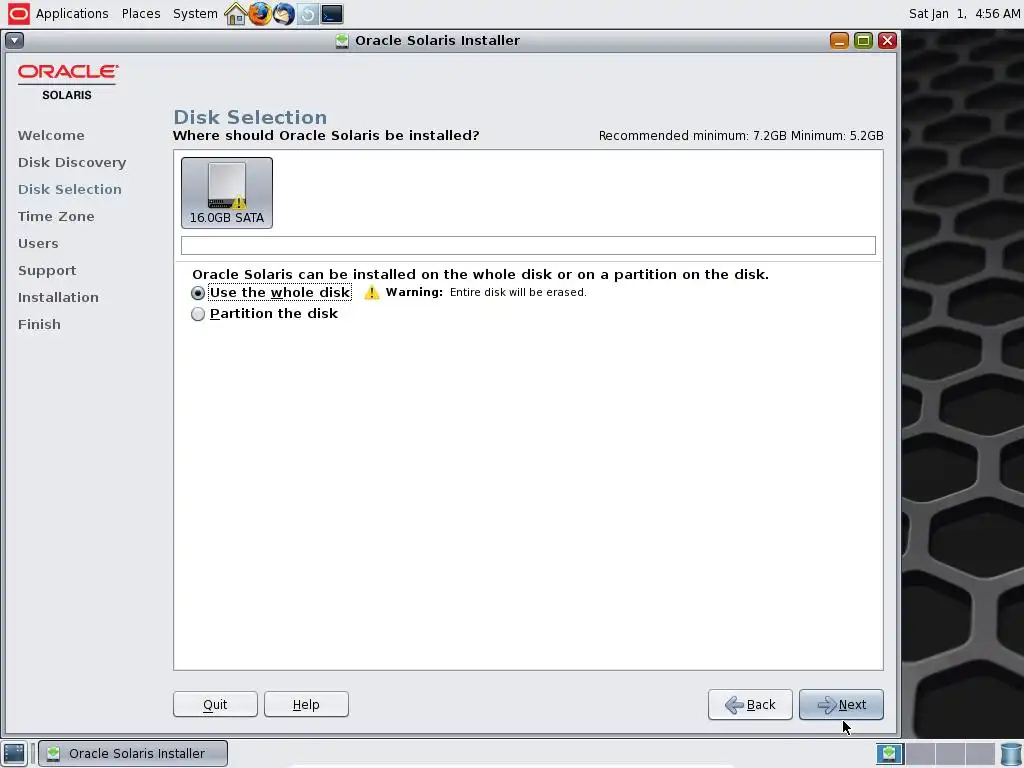This screenshot has width=1024, height=768.
Task: Select the active workspace in workspace switcher
Action: pyautogui.click(x=889, y=753)
